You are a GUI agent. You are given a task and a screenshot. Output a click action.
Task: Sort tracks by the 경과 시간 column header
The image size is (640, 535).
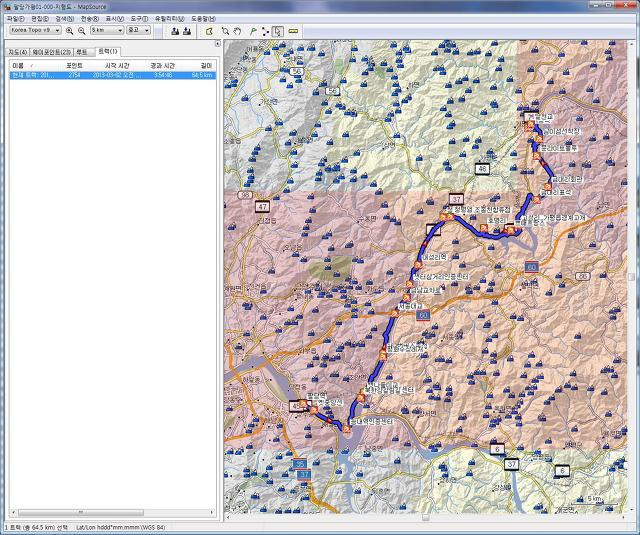[162, 66]
